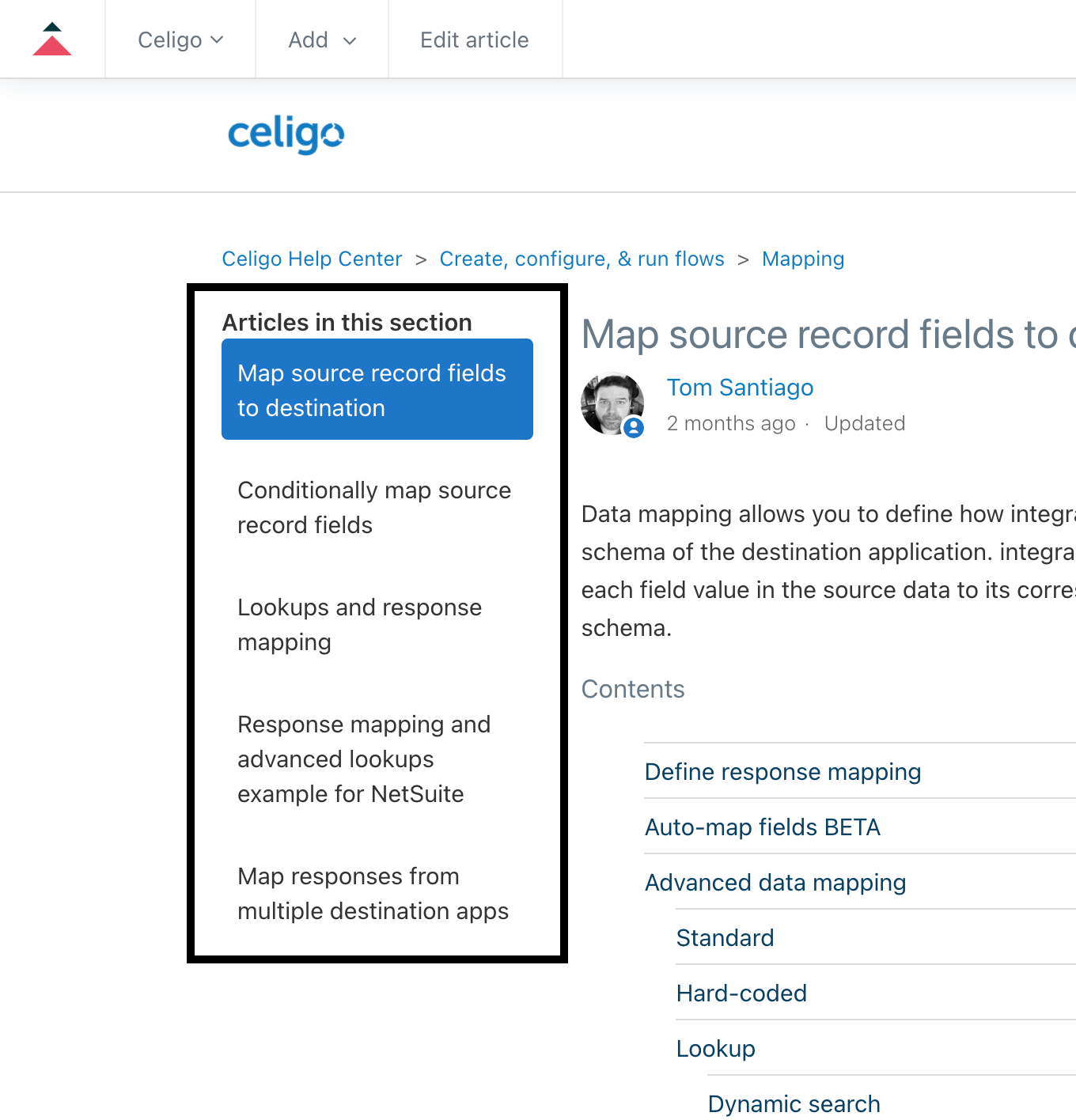Go to Create, configure, & run flows breadcrumb
Screen dimensions: 1076x1120
[582, 259]
